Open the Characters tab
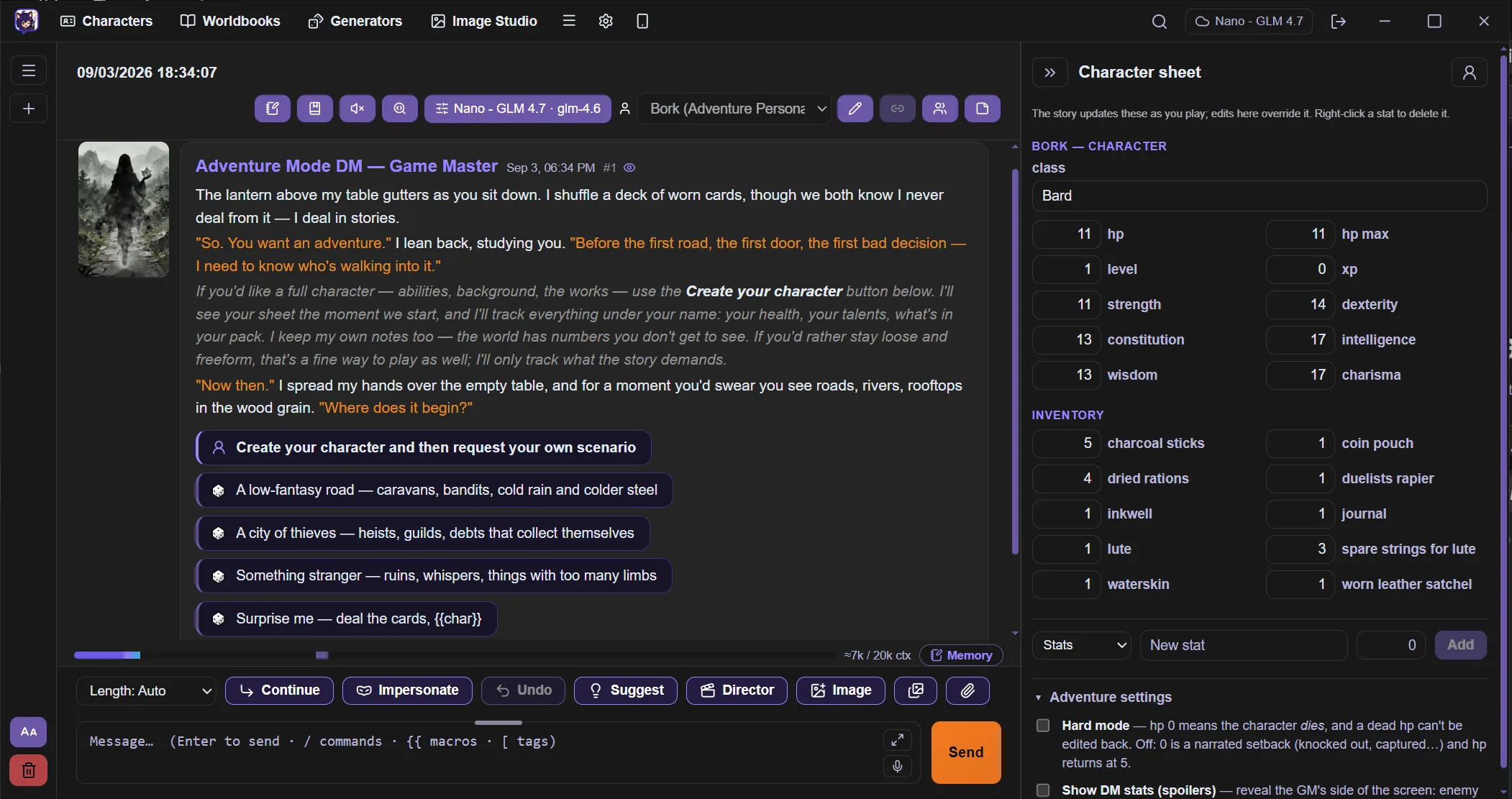The height and width of the screenshot is (799, 1512). coord(106,21)
